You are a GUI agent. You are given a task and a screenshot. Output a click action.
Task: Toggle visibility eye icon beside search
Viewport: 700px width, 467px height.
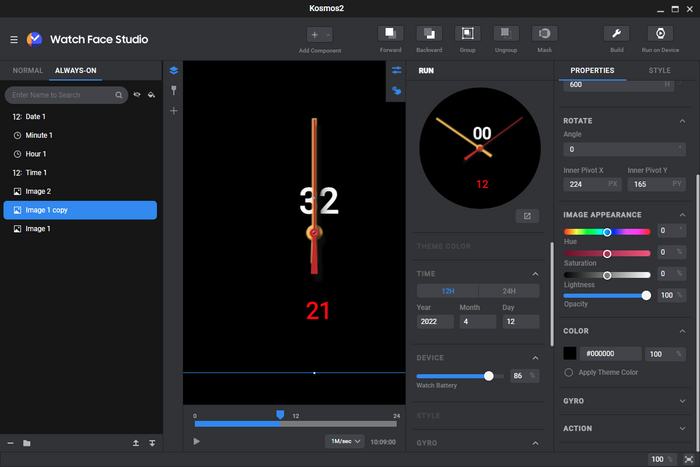point(137,95)
